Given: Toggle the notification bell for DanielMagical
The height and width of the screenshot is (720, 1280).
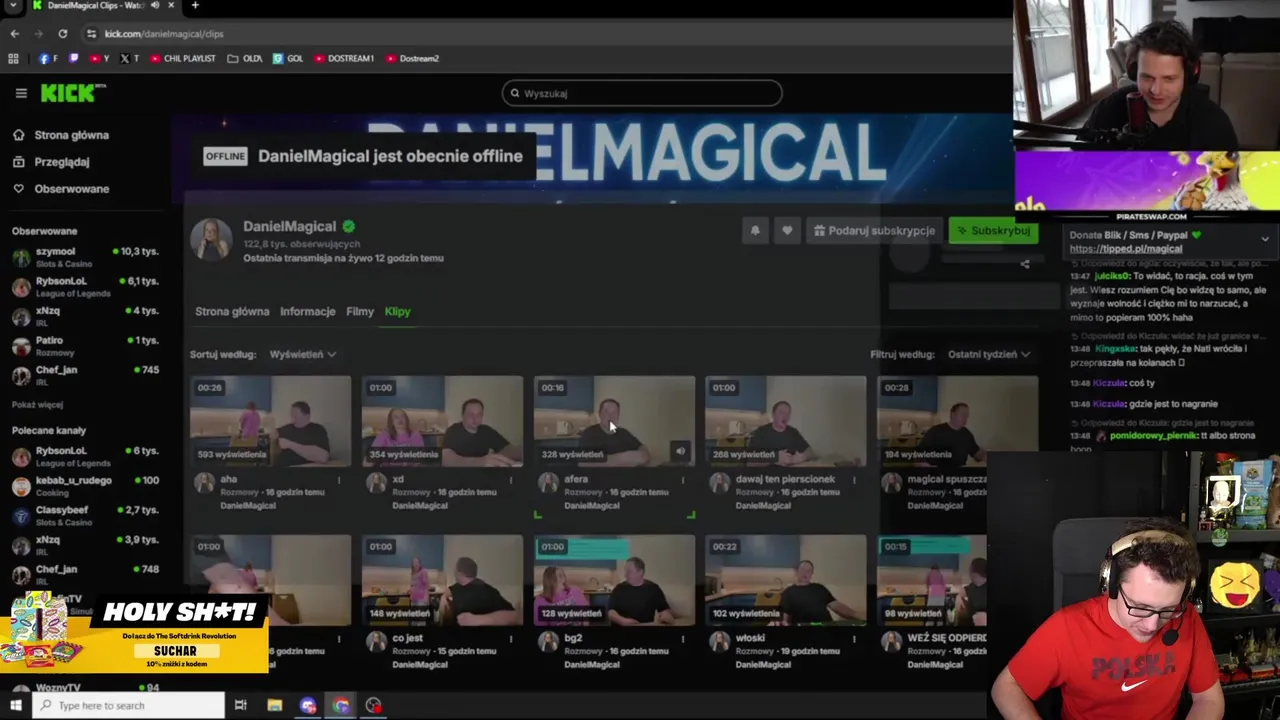Looking at the screenshot, I should 755,231.
